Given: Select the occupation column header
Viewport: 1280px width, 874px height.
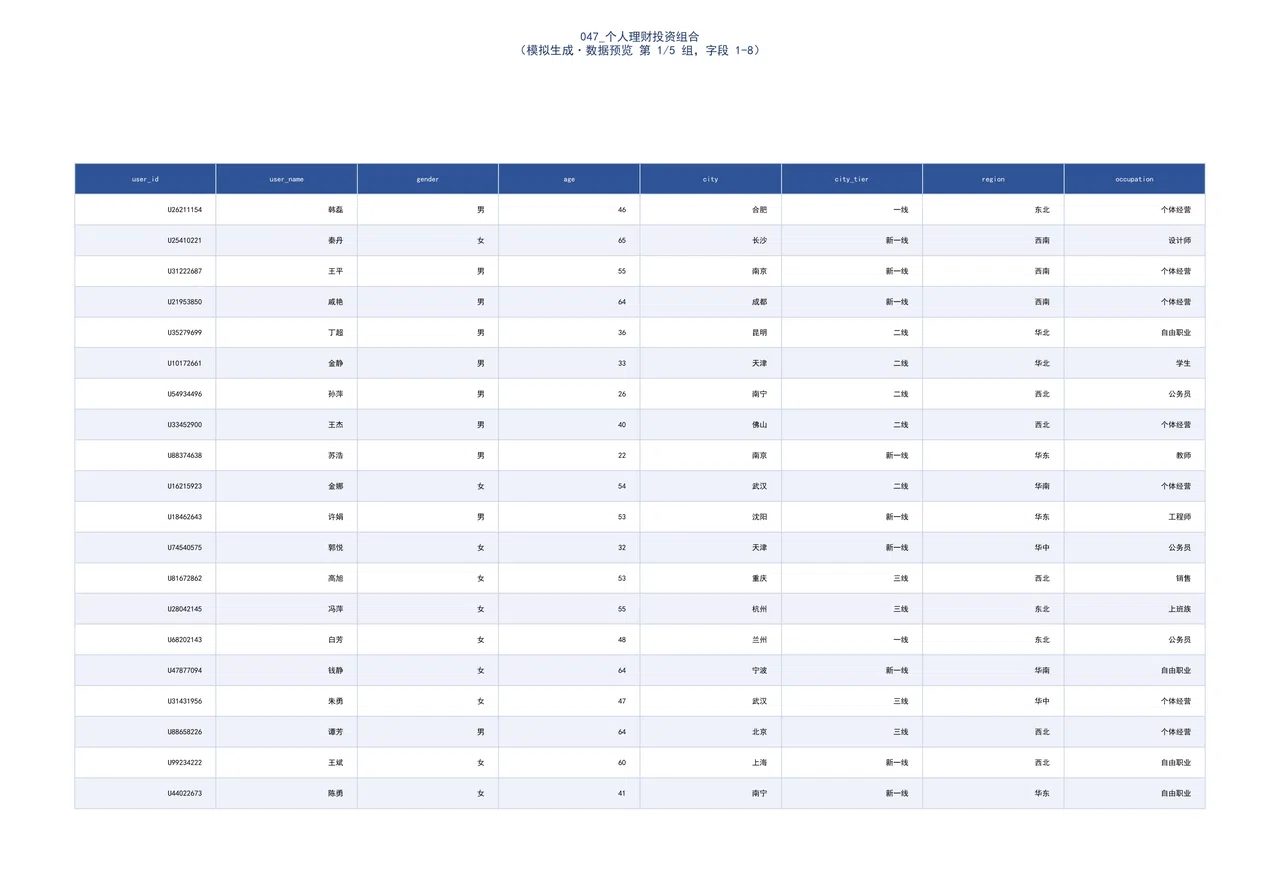Looking at the screenshot, I should pyautogui.click(x=1135, y=179).
